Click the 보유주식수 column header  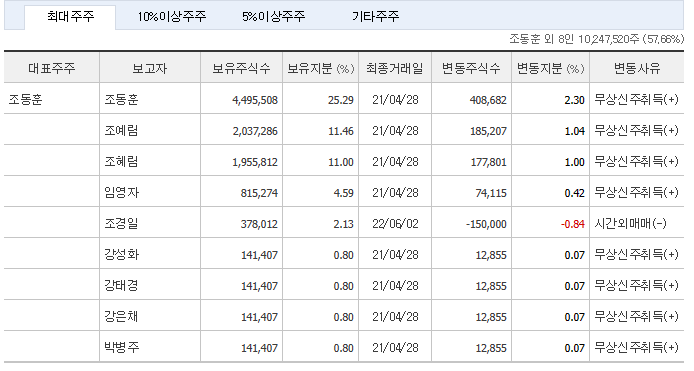click(x=241, y=68)
